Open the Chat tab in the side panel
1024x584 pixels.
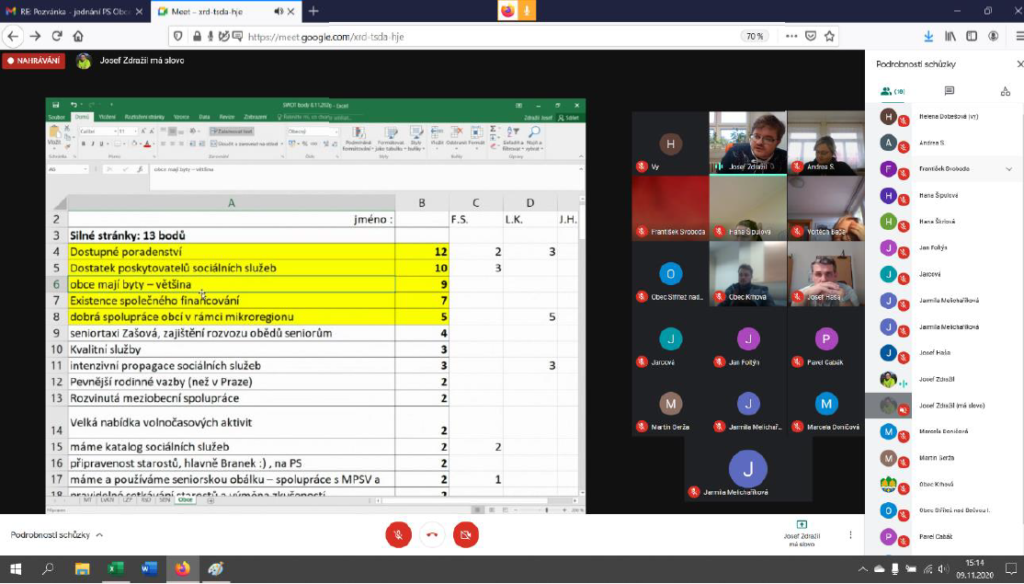click(x=949, y=91)
